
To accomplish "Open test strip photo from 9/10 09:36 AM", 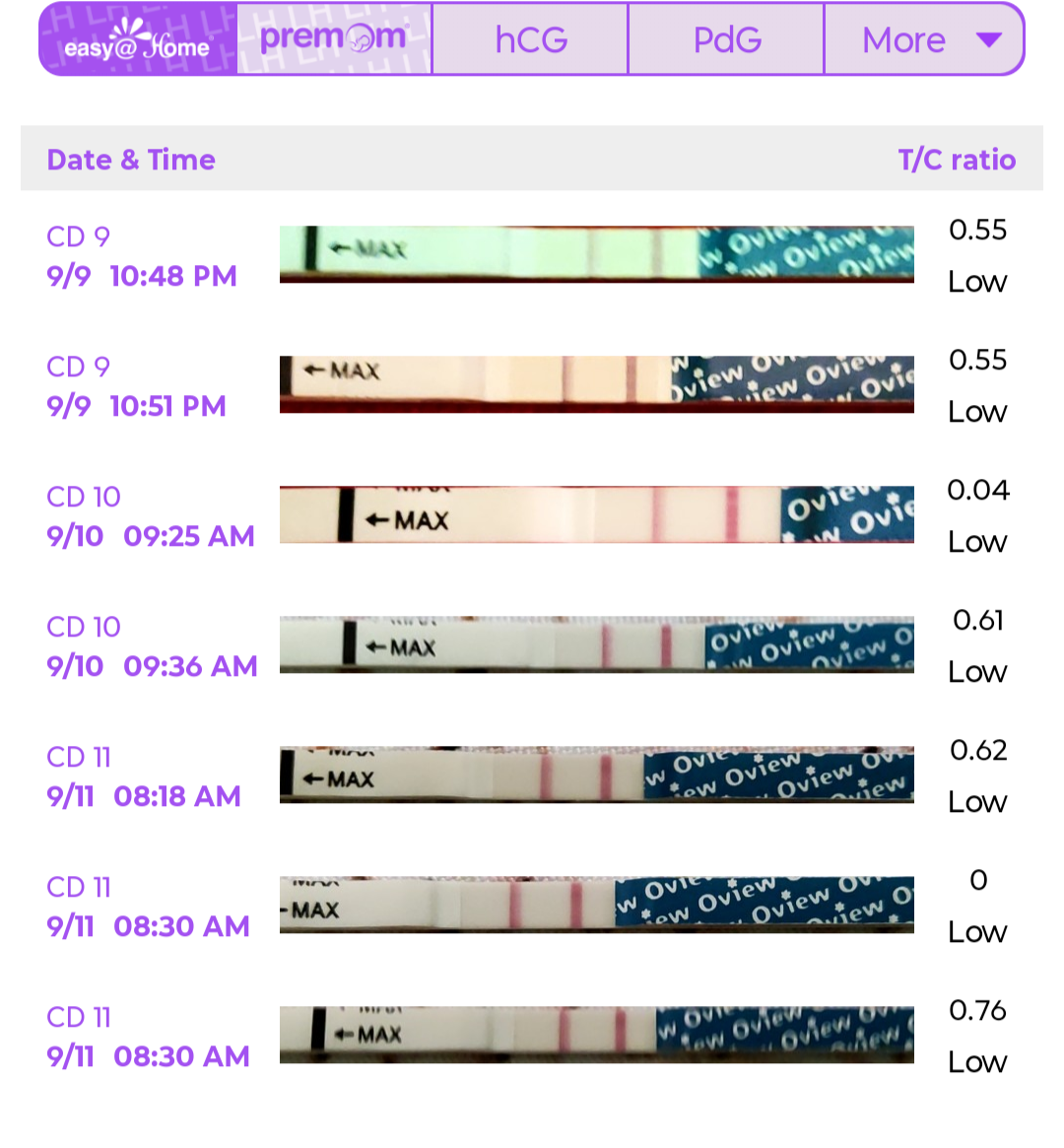I will pos(596,644).
